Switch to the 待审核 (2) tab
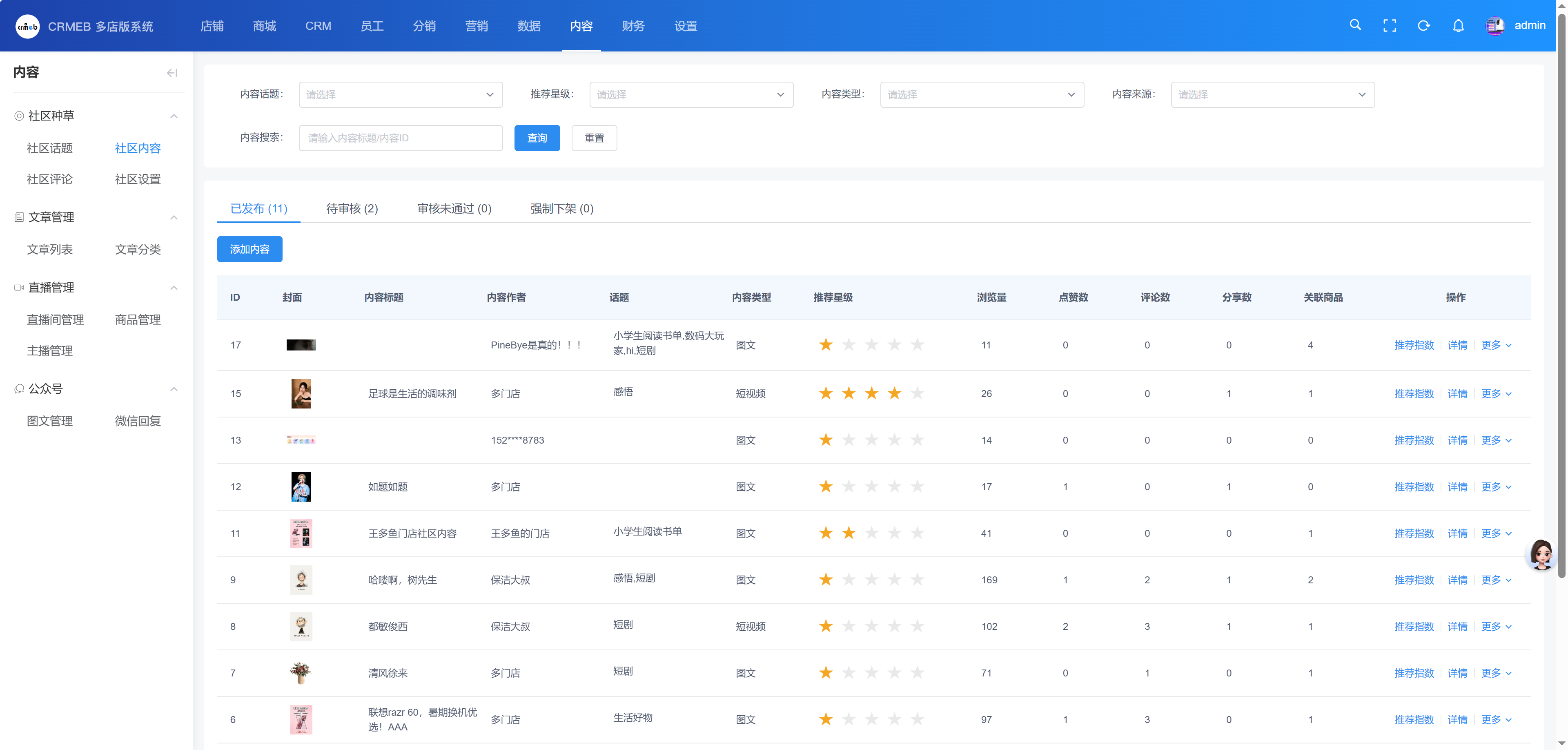This screenshot has height=750, width=1568. (352, 209)
